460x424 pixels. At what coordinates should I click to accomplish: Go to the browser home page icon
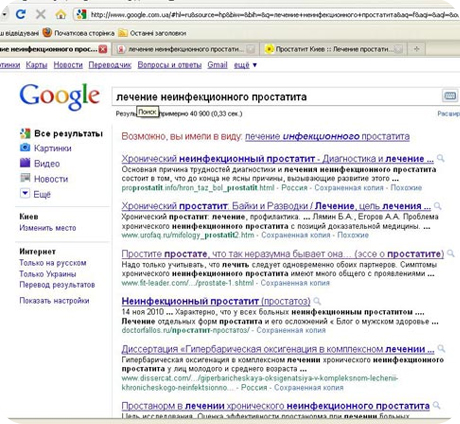(x=61, y=14)
